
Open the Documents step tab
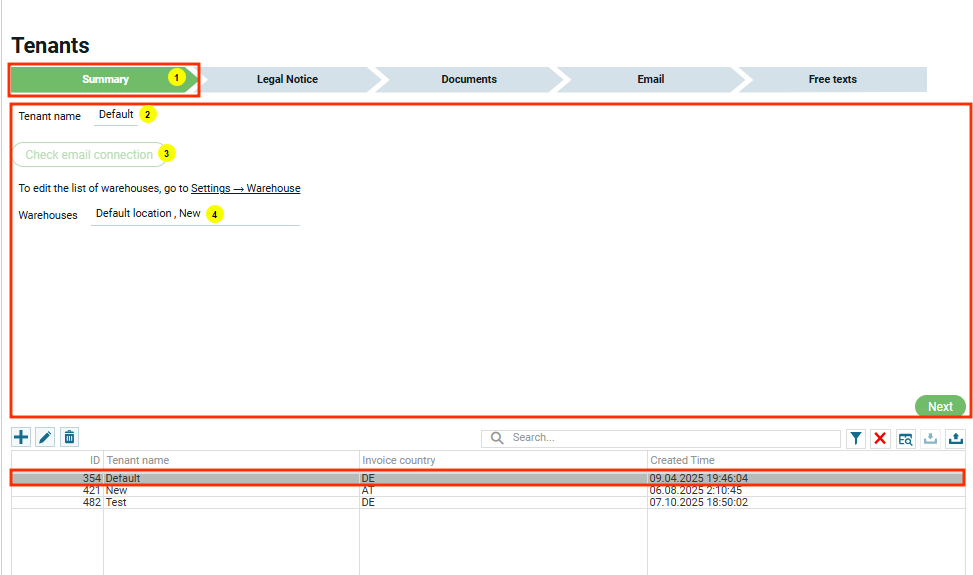469,79
